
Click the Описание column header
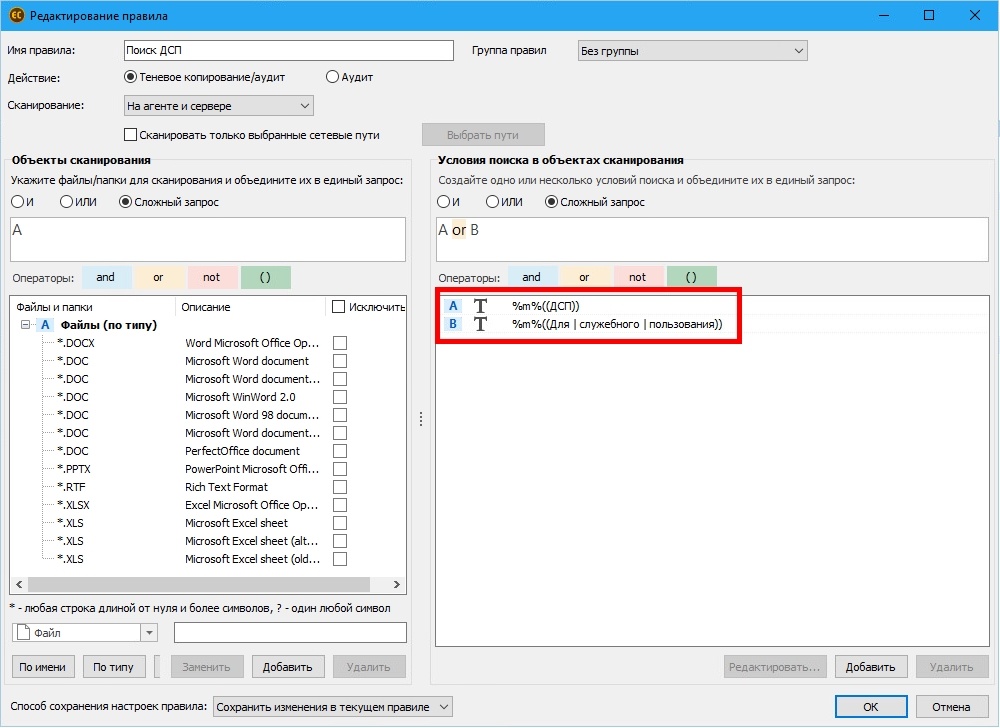(250, 307)
